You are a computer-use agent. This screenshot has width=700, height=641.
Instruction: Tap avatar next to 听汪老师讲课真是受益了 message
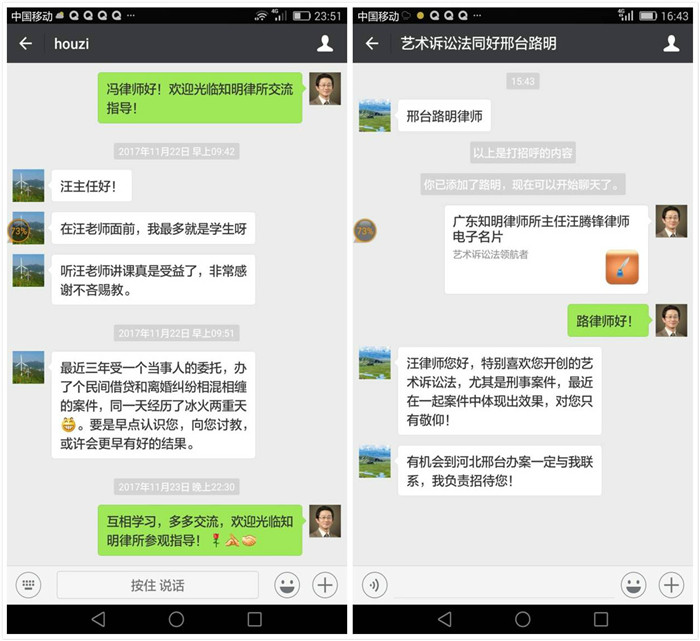28,270
